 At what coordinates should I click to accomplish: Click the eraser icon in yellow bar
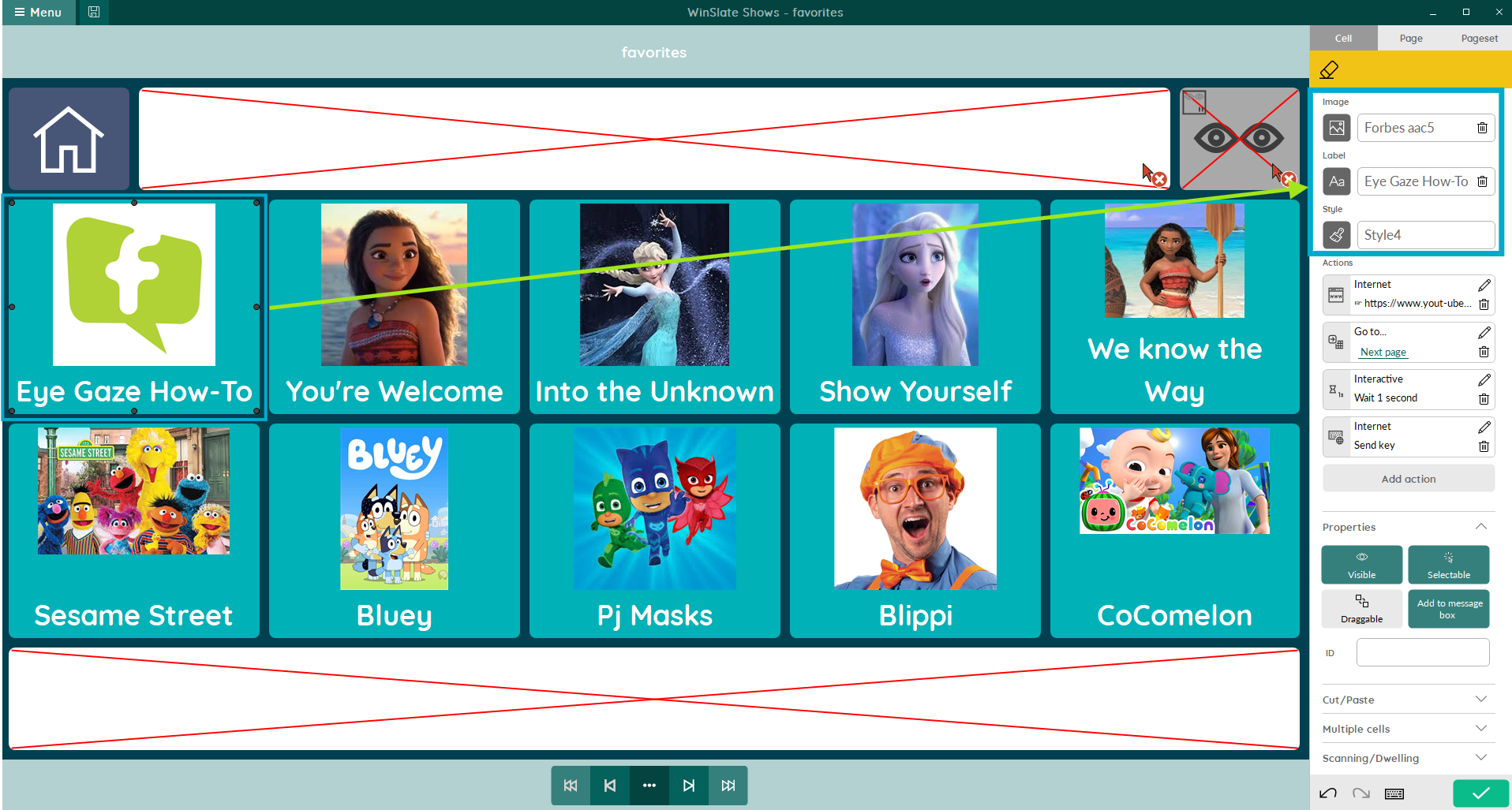1329,70
